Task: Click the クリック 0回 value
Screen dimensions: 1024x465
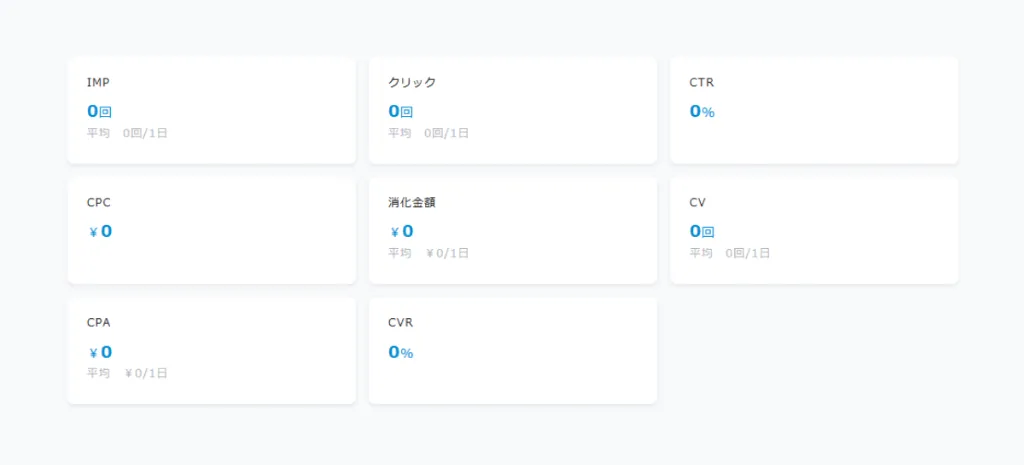Action: coord(400,111)
